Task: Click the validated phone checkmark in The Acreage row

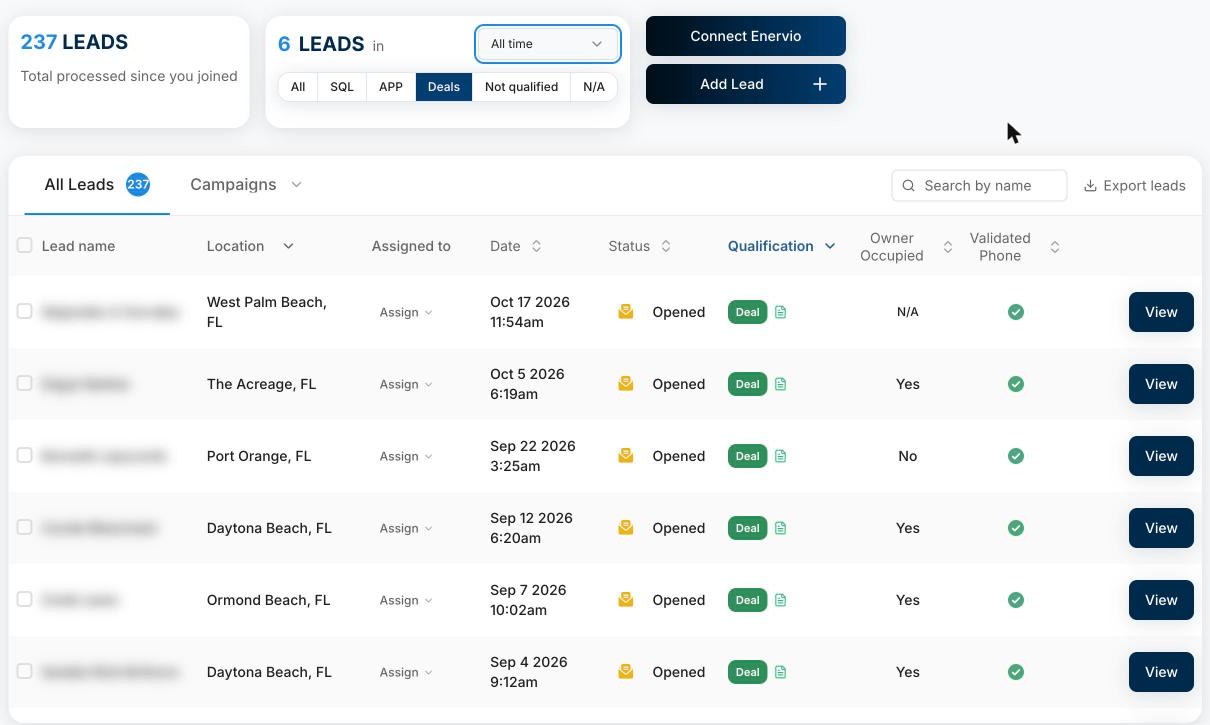Action: point(1016,384)
